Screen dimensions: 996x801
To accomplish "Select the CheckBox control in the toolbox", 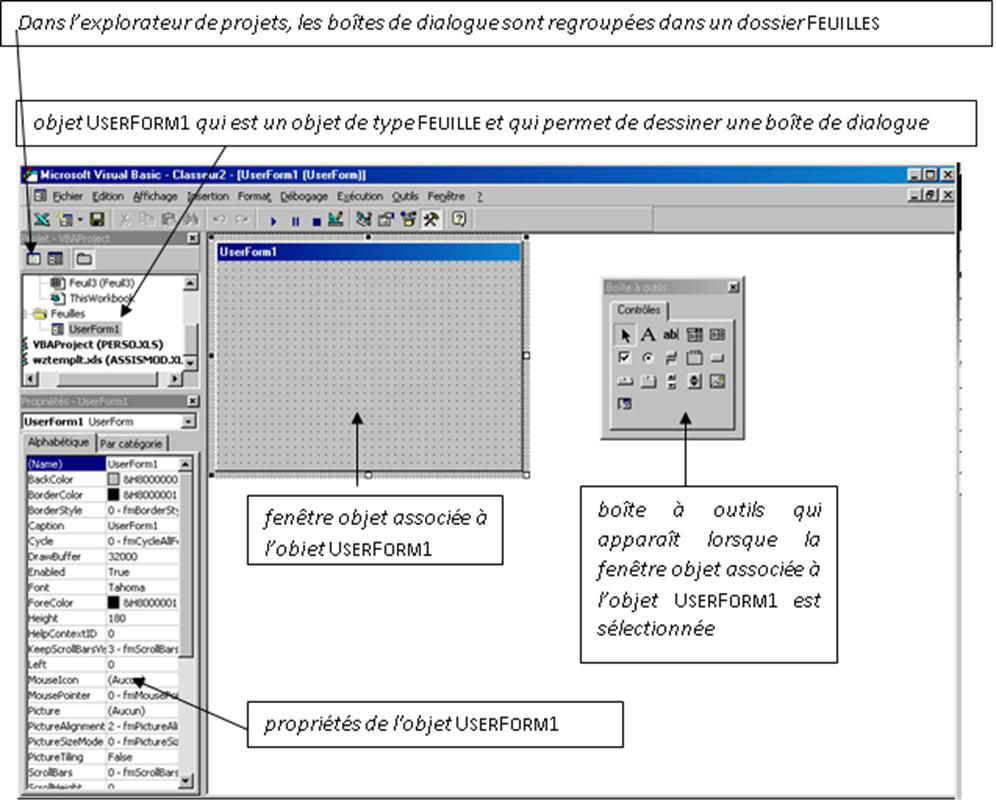I will (x=624, y=358).
